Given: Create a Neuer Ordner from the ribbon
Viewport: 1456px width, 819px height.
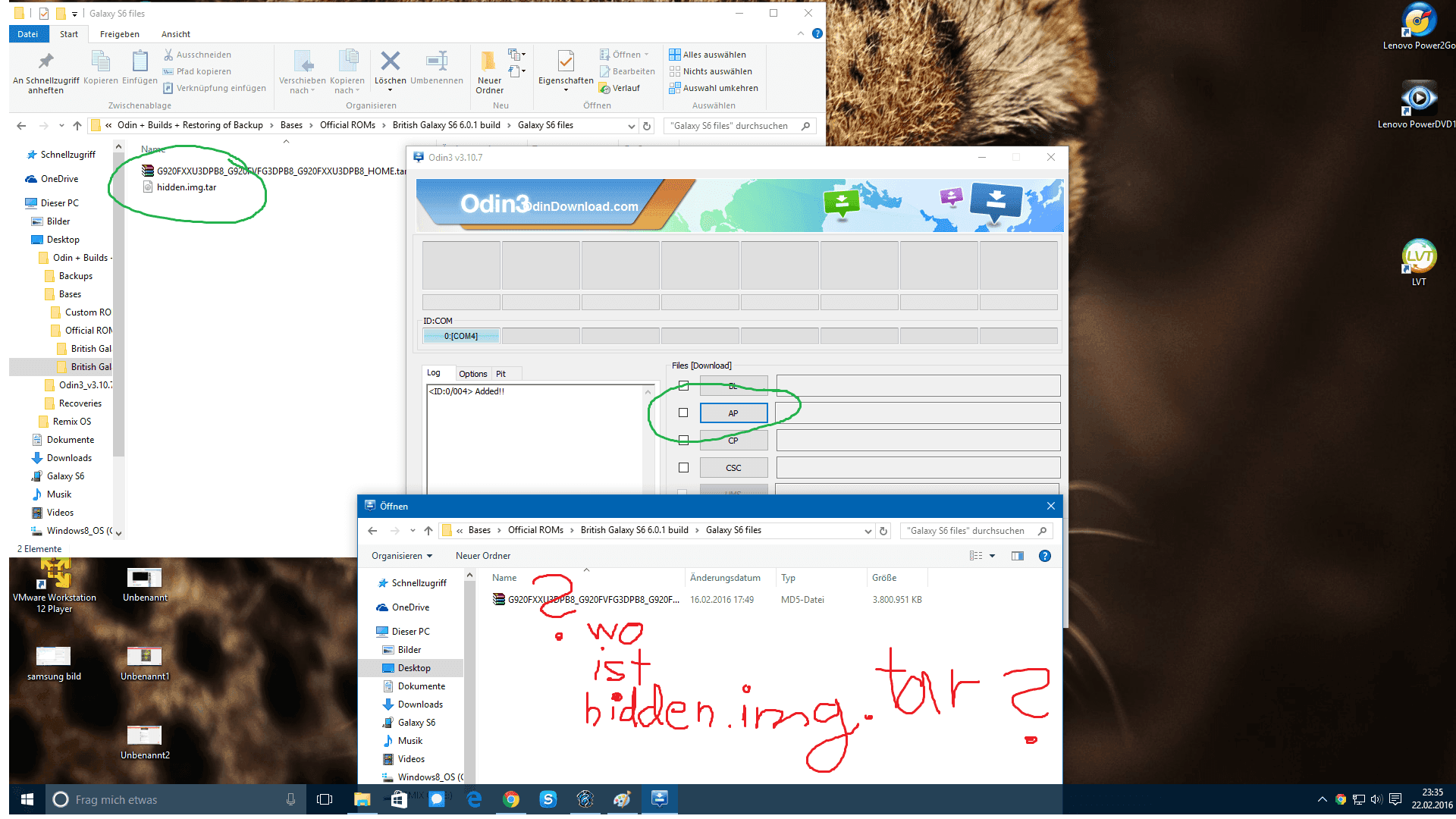Looking at the screenshot, I should coord(489,73).
